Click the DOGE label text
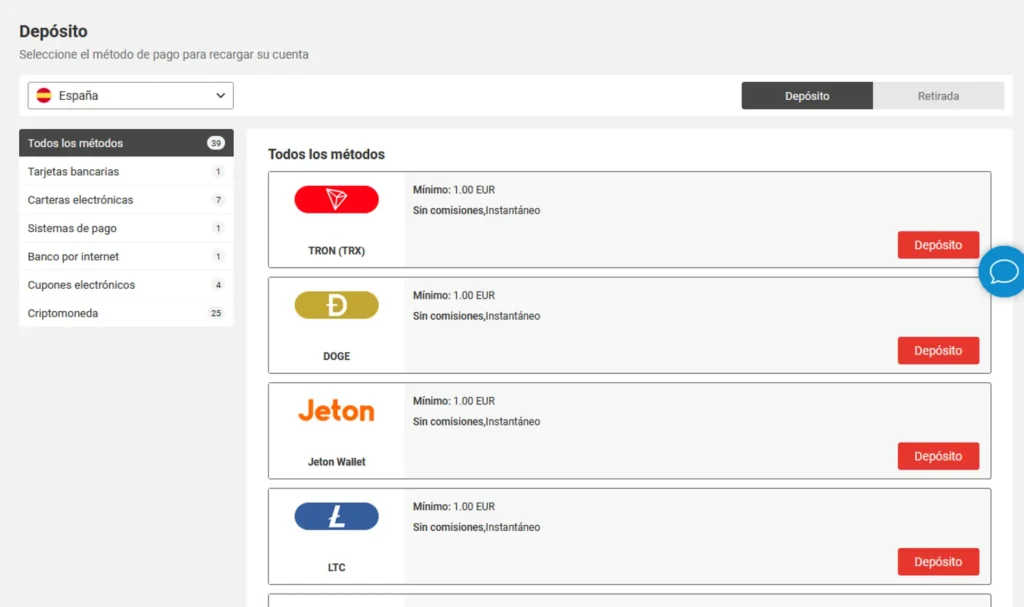 tap(336, 356)
